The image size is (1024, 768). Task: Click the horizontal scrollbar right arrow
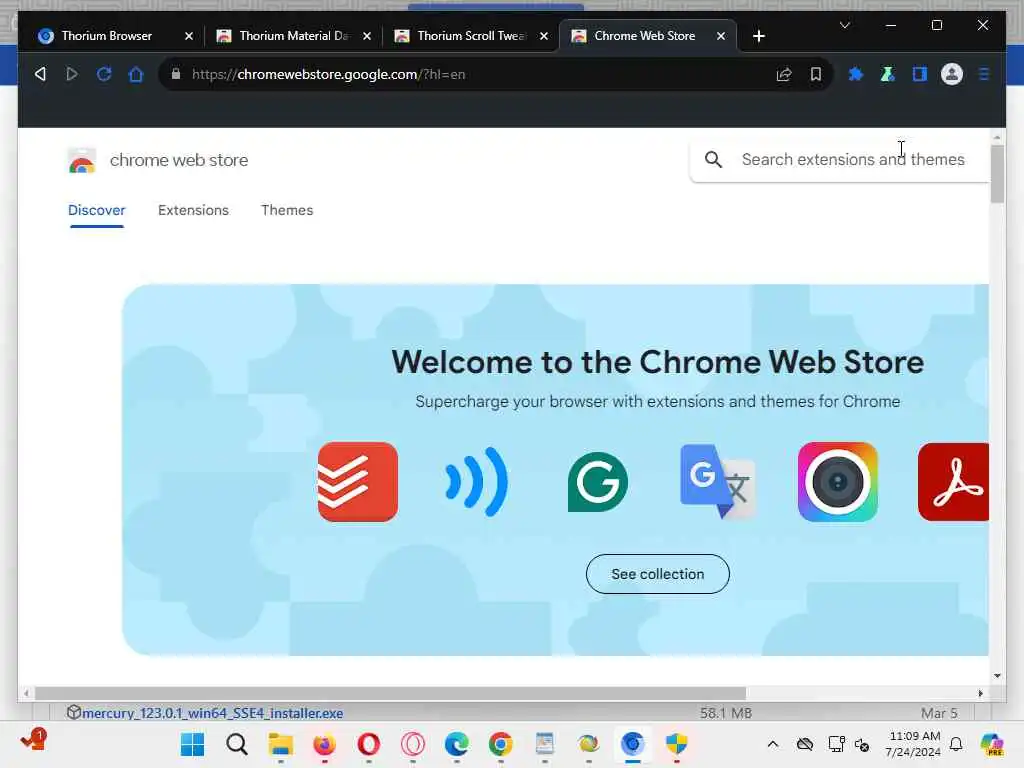point(980,694)
